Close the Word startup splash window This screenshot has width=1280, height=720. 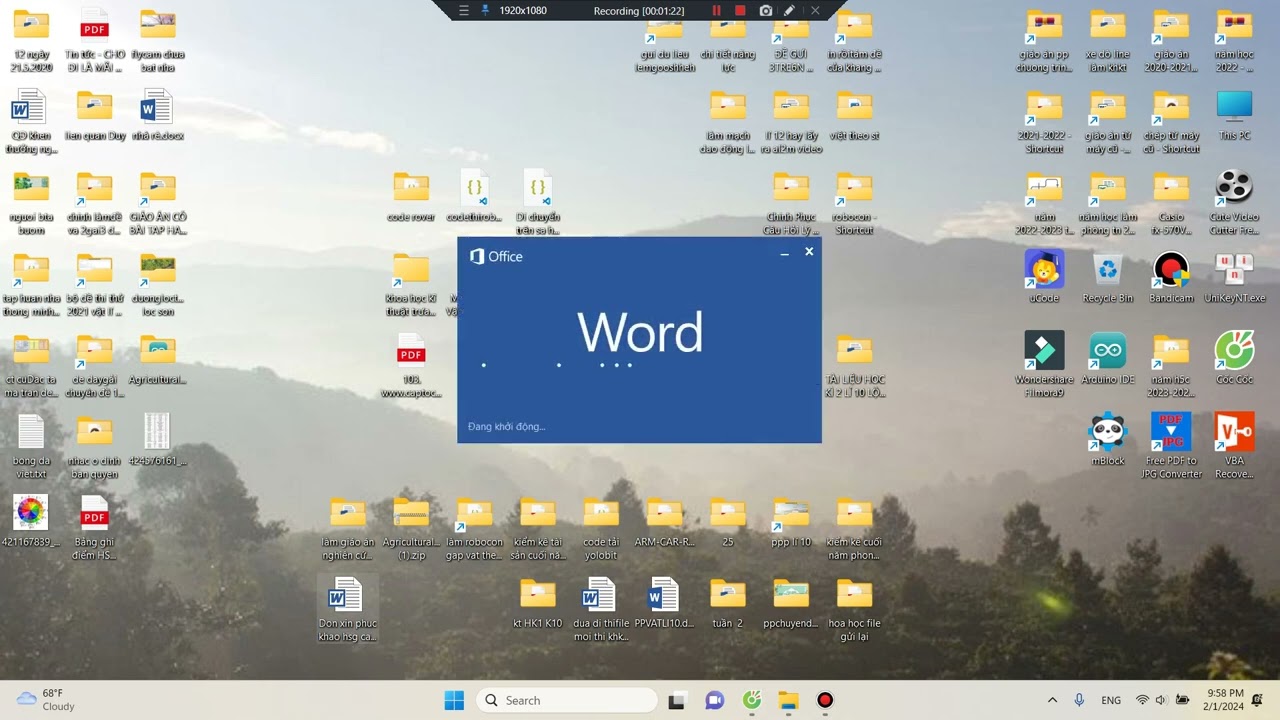(x=809, y=252)
